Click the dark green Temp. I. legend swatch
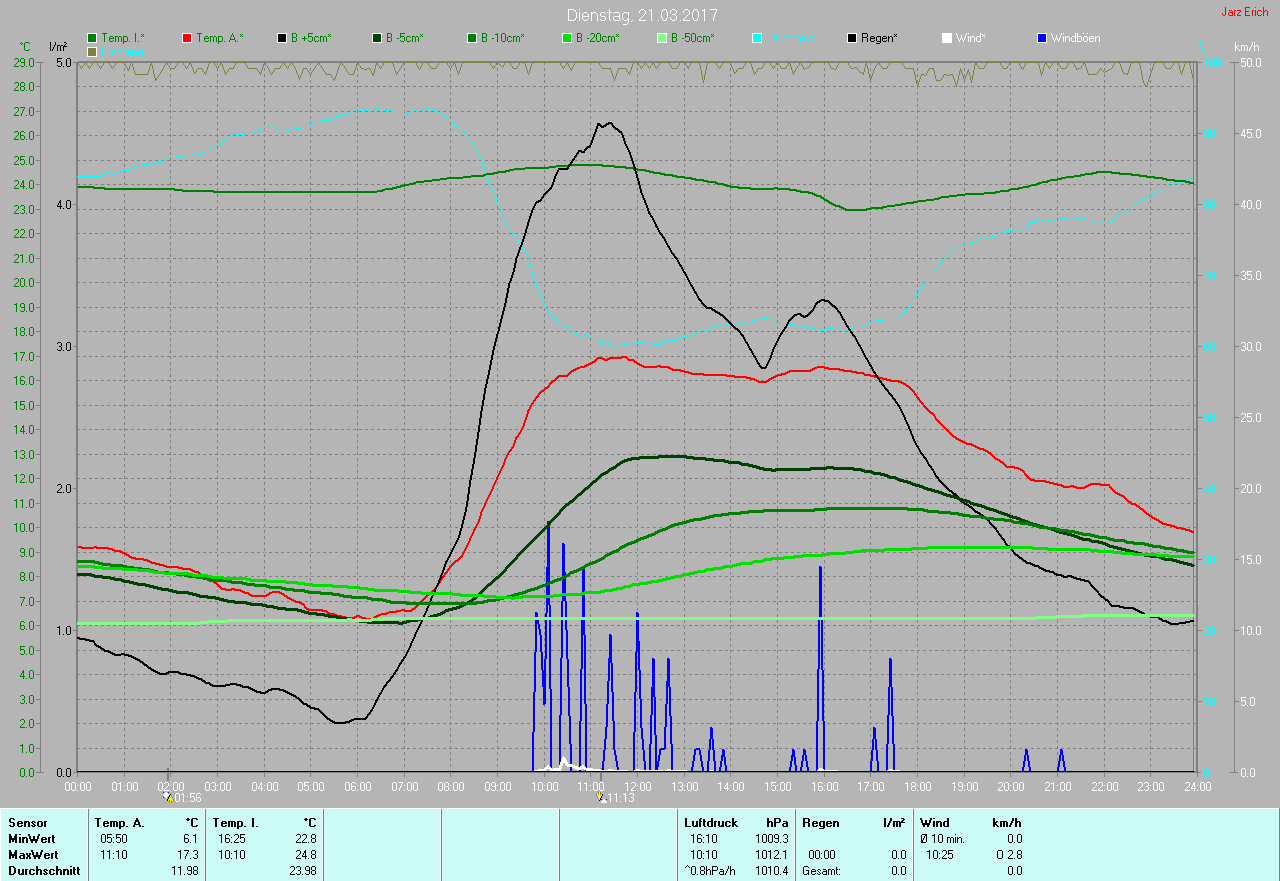The image size is (1280, 881). pyautogui.click(x=93, y=38)
